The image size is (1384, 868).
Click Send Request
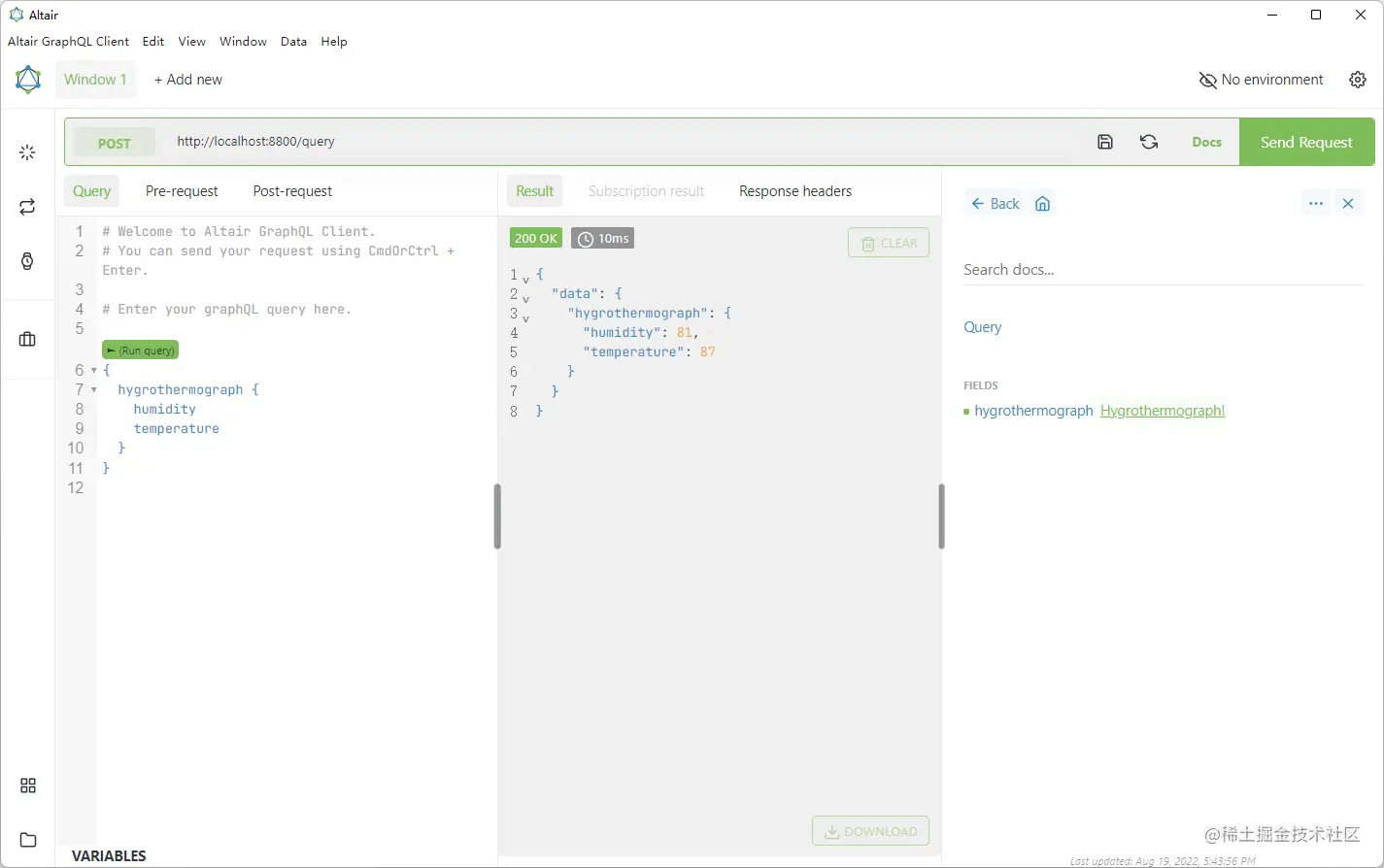coord(1306,141)
